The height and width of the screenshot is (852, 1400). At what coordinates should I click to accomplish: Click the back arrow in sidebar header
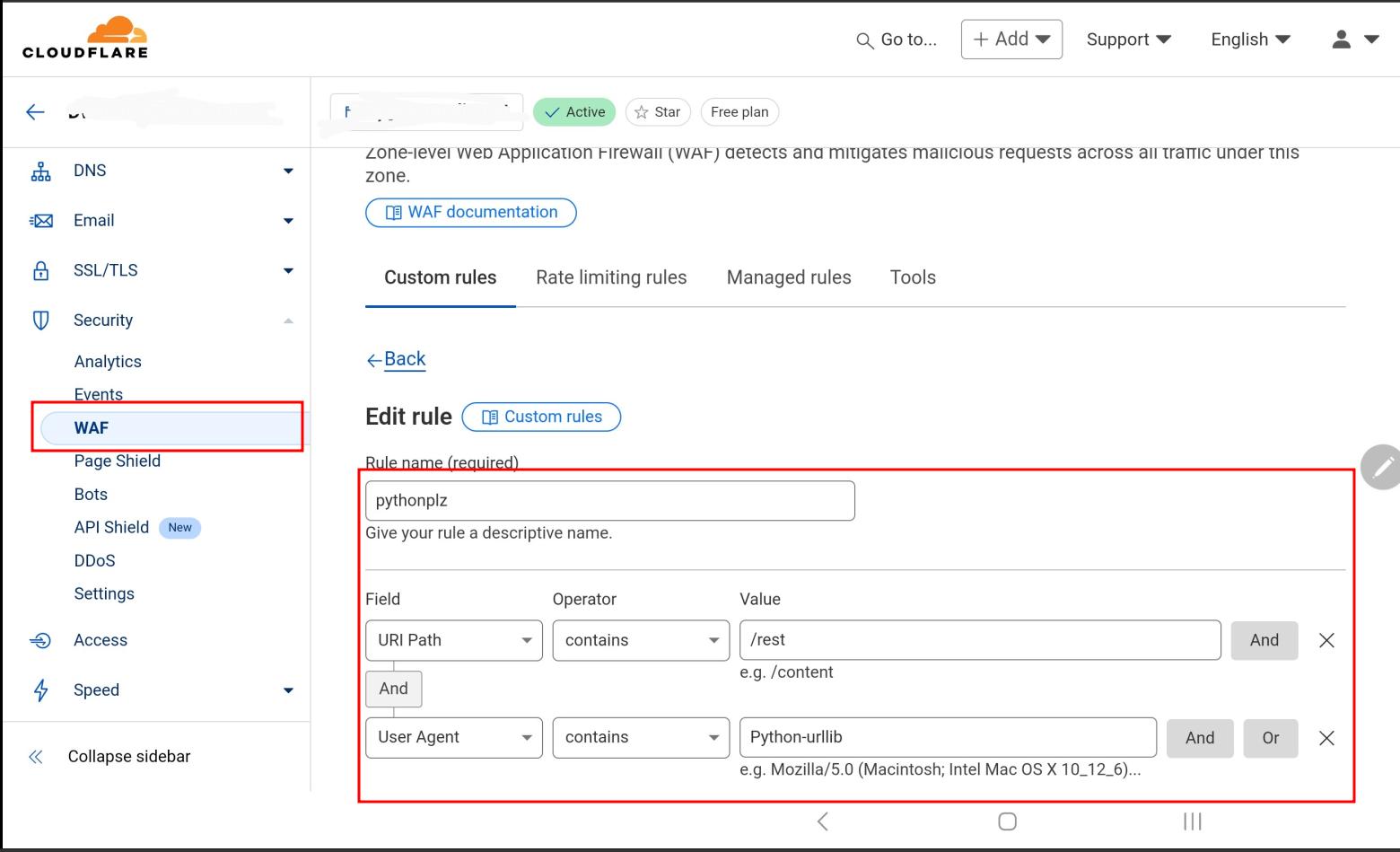pos(35,112)
